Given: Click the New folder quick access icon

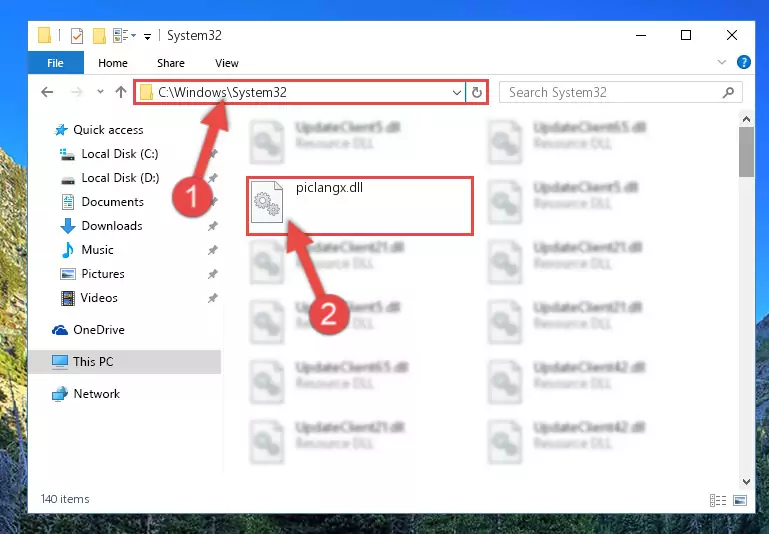Looking at the screenshot, I should click(x=99, y=36).
